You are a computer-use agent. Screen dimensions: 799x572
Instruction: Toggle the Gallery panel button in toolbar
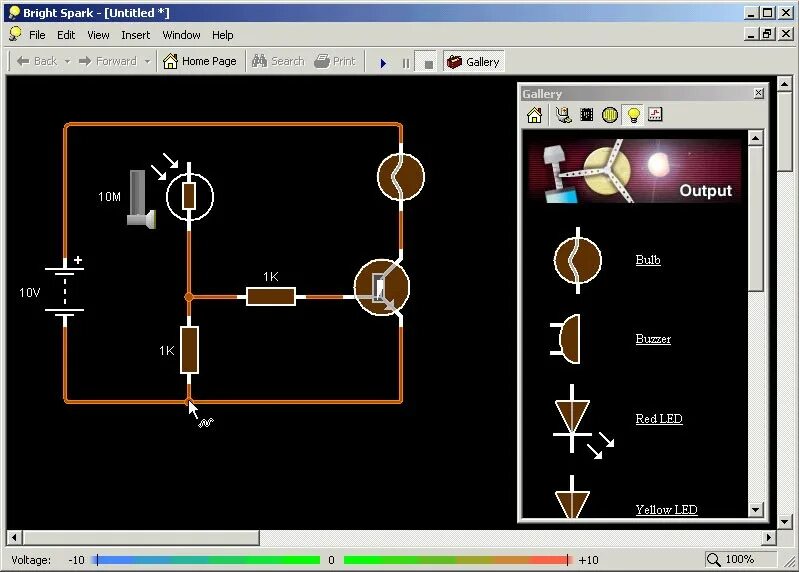473,61
